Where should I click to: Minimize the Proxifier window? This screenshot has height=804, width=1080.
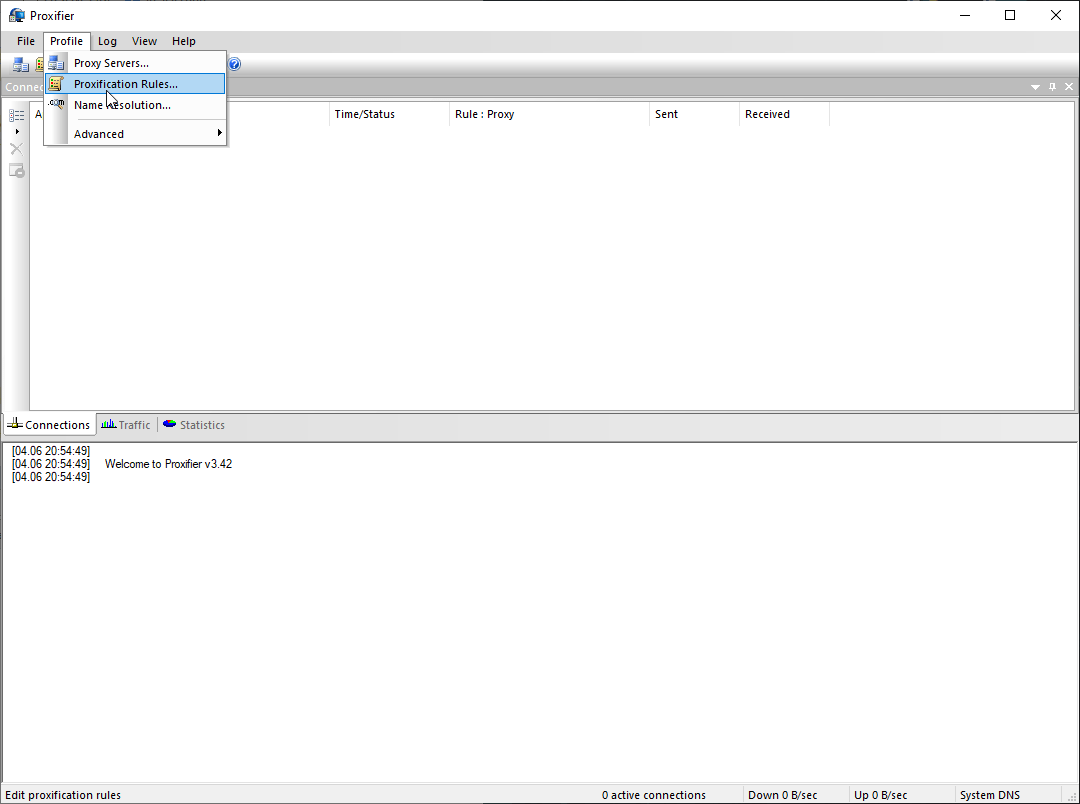tap(965, 15)
